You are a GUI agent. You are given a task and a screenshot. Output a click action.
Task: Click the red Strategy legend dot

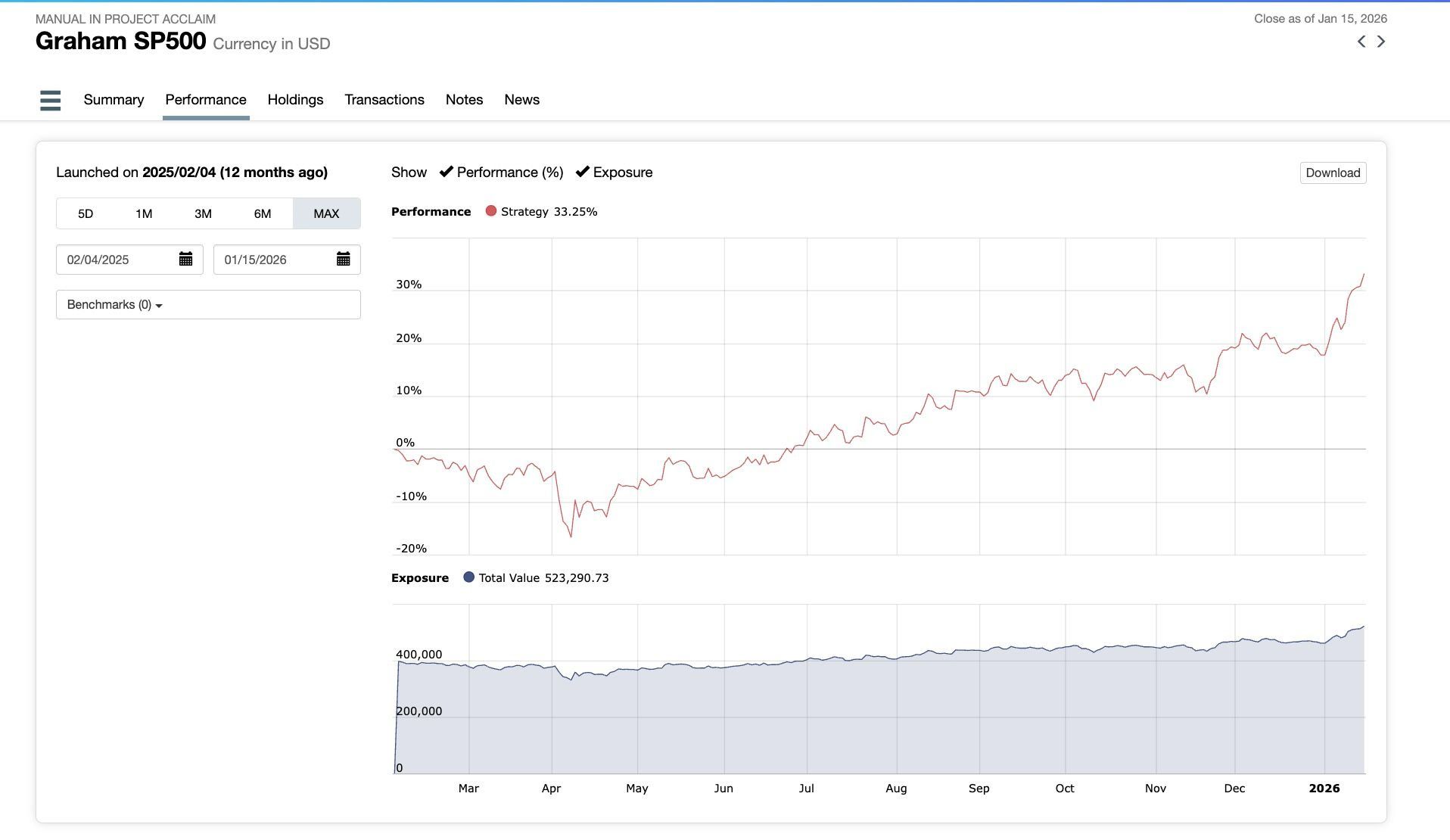tap(491, 211)
